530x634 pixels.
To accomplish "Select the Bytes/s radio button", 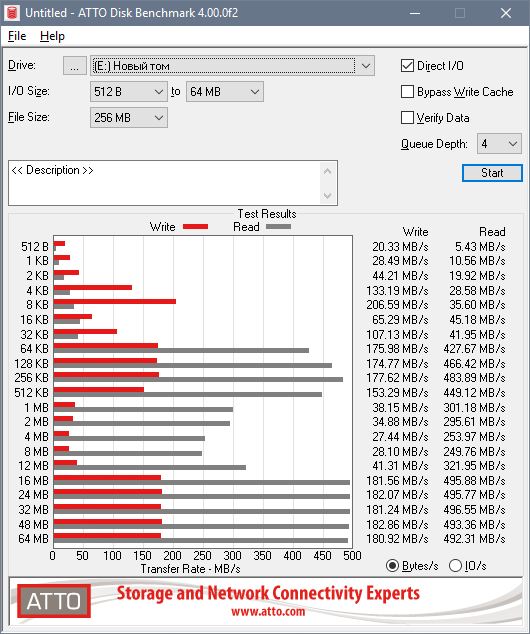I will [392, 566].
